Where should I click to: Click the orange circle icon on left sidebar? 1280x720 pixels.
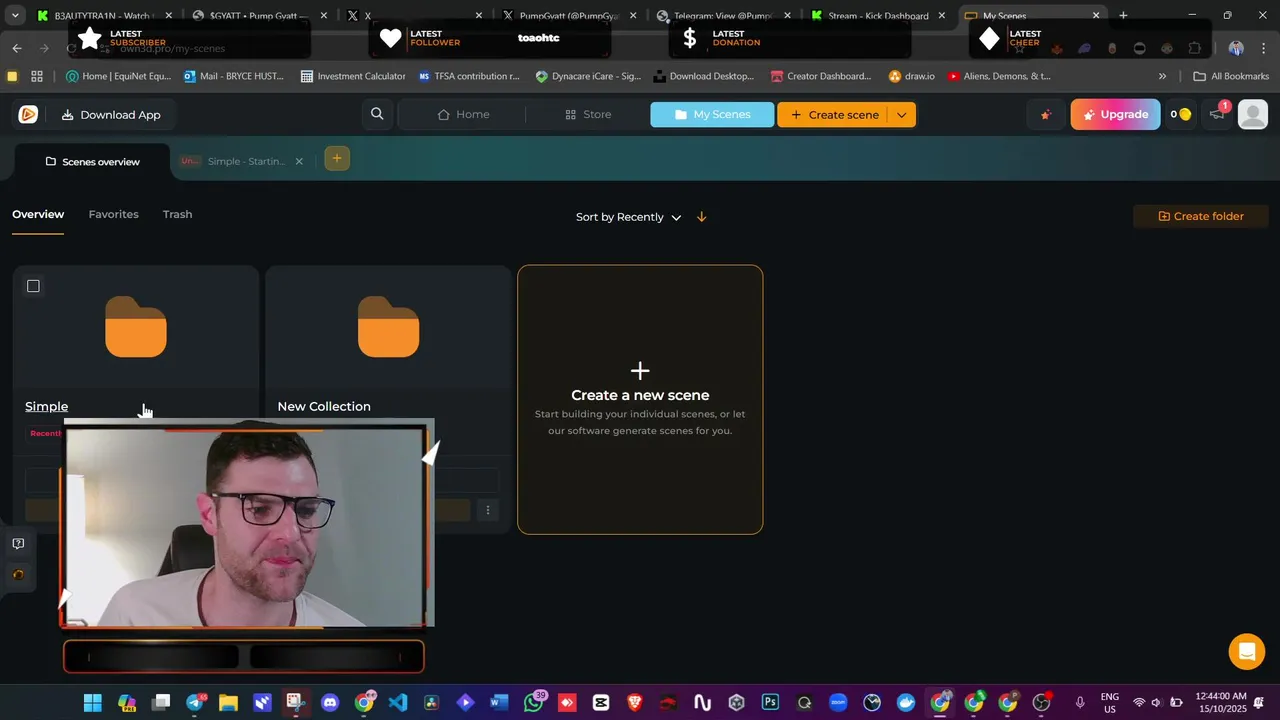(x=18, y=574)
